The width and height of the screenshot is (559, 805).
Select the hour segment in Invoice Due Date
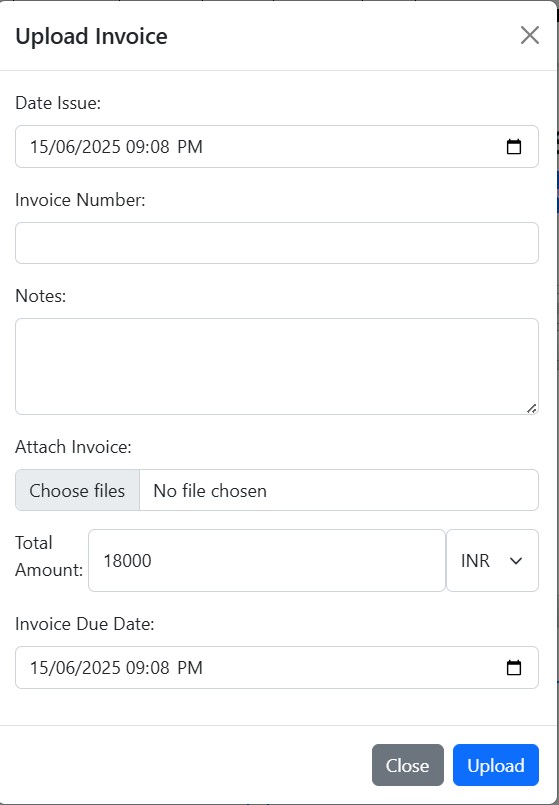click(x=135, y=667)
